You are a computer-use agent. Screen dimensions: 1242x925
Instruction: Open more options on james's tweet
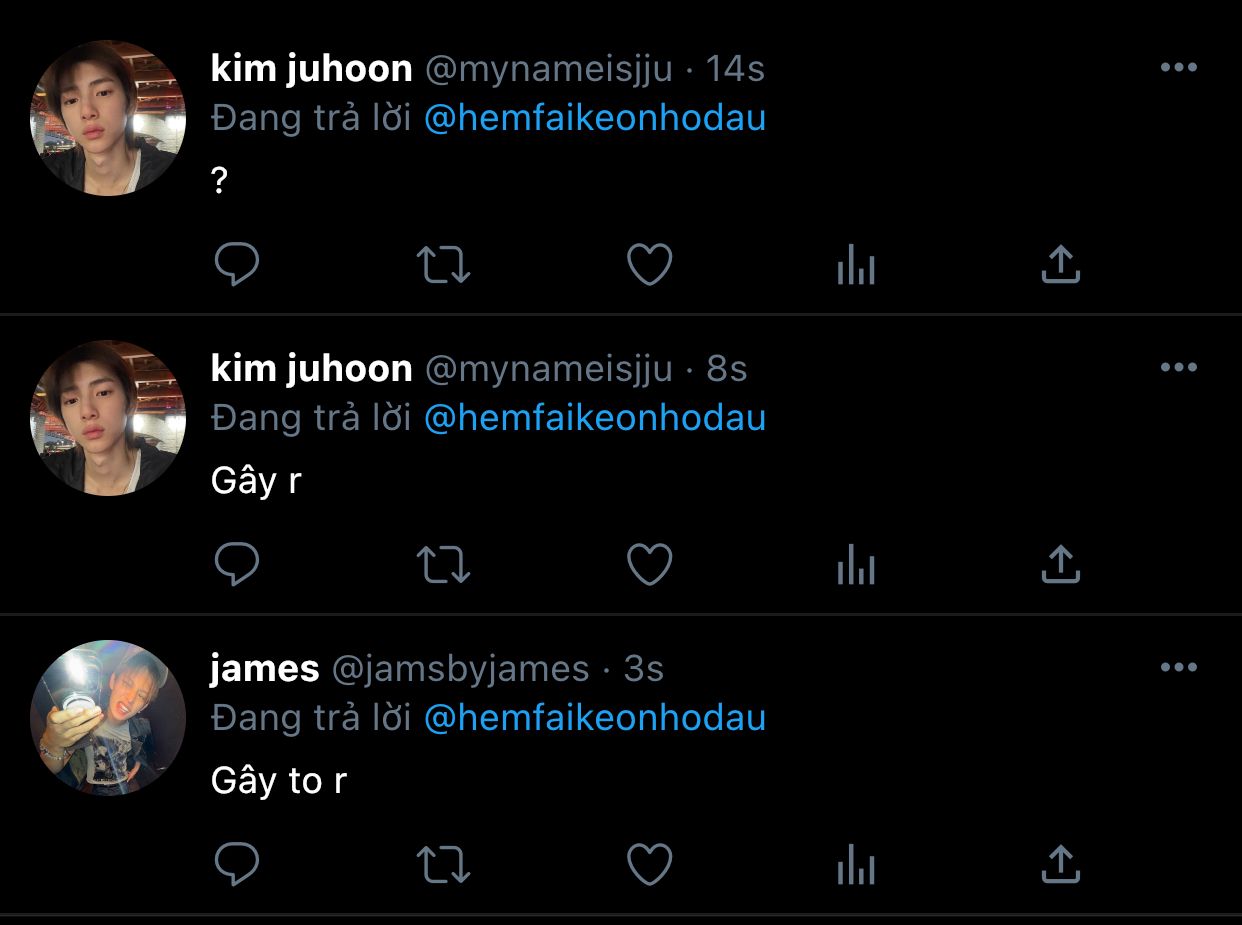click(x=1179, y=668)
